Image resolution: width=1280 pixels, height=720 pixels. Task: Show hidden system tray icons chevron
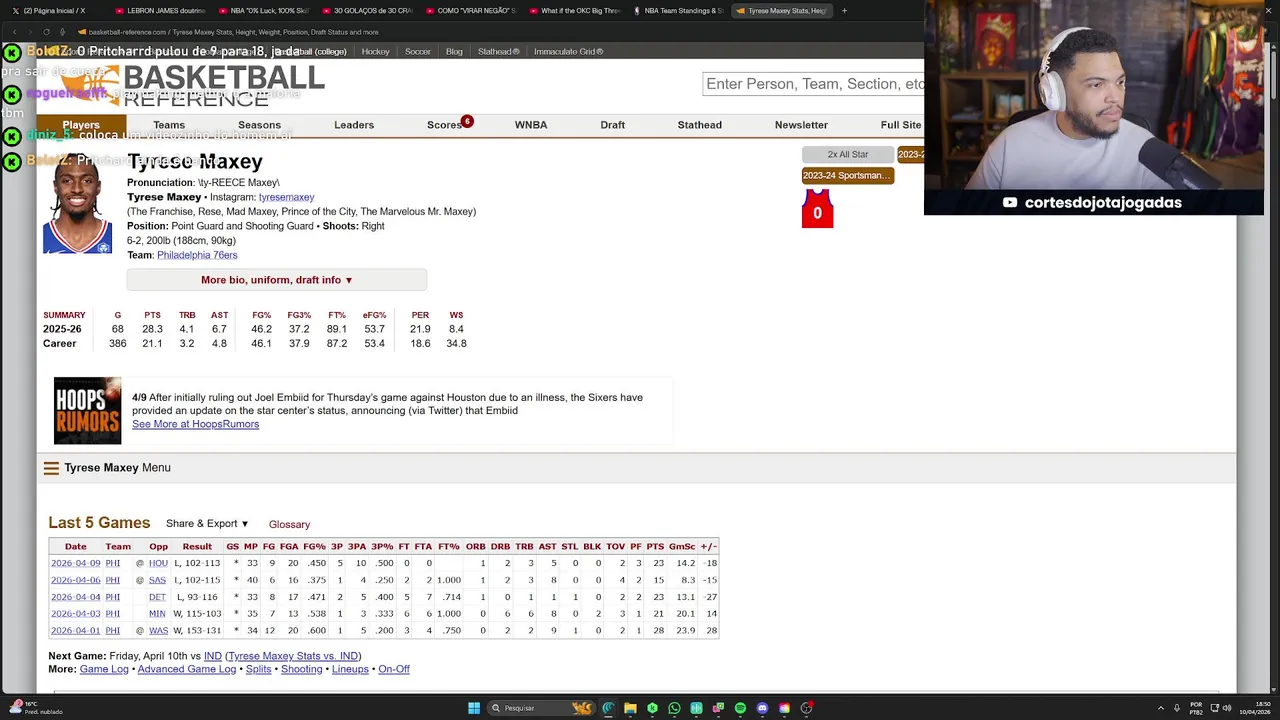(x=1161, y=708)
